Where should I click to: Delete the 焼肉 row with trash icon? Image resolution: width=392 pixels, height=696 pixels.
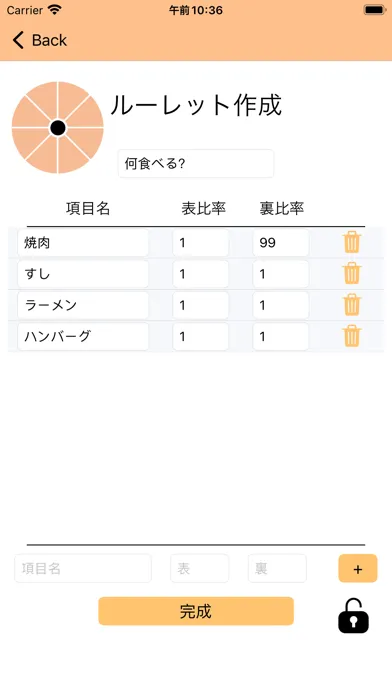coord(352,242)
